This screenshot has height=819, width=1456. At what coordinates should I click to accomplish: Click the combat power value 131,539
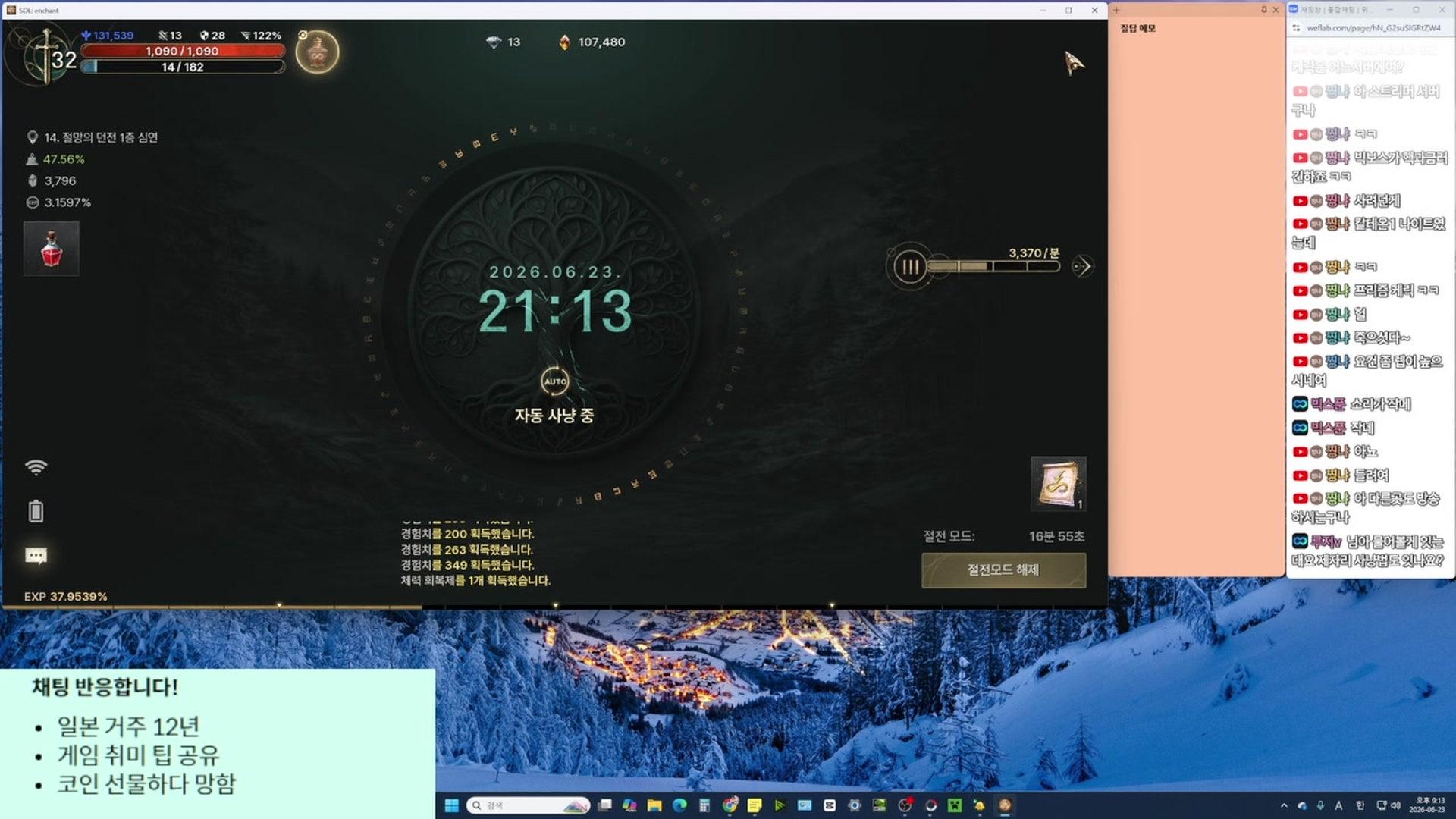[x=107, y=36]
